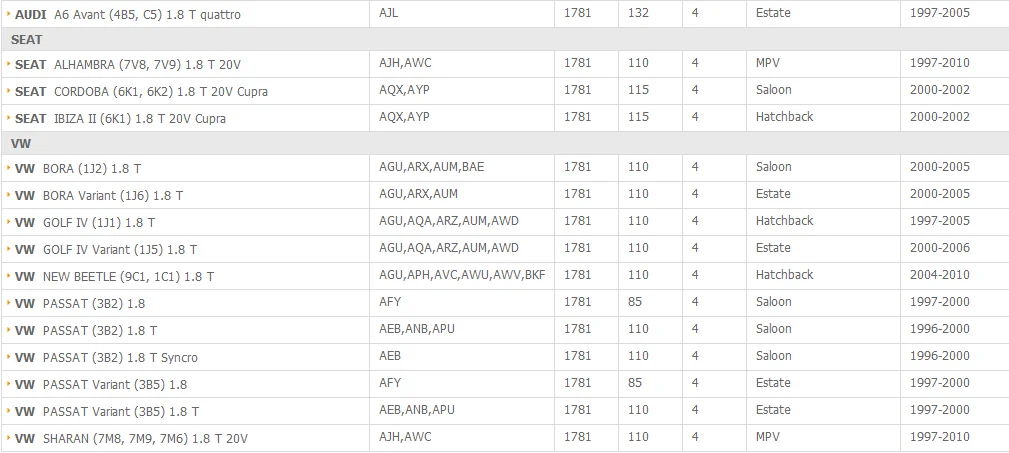Click years 1996-2000 in PASSAT 1.8 T Syncro row

pos(940,356)
